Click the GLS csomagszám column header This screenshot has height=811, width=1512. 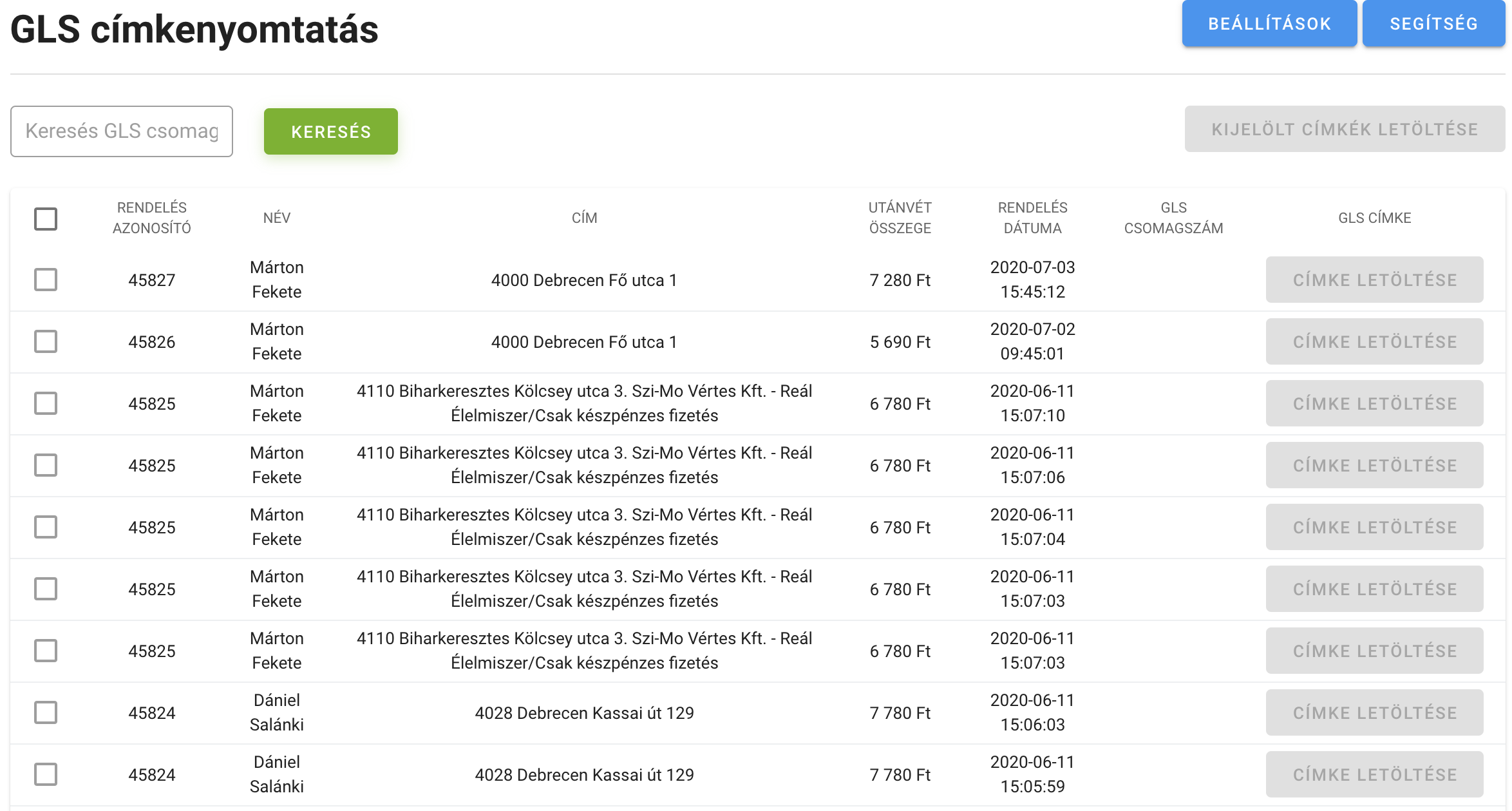tap(1174, 218)
